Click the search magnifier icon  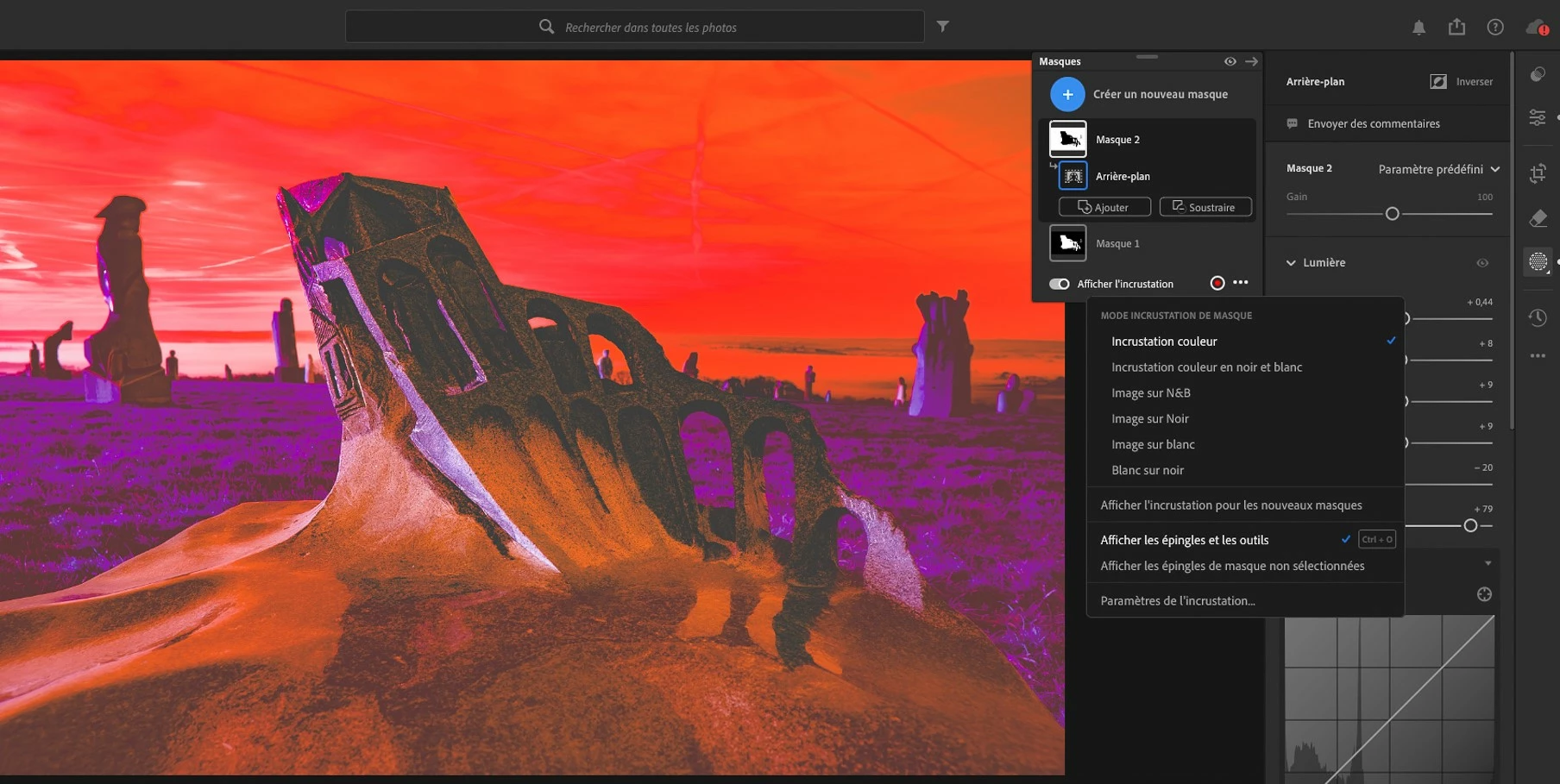coord(546,27)
